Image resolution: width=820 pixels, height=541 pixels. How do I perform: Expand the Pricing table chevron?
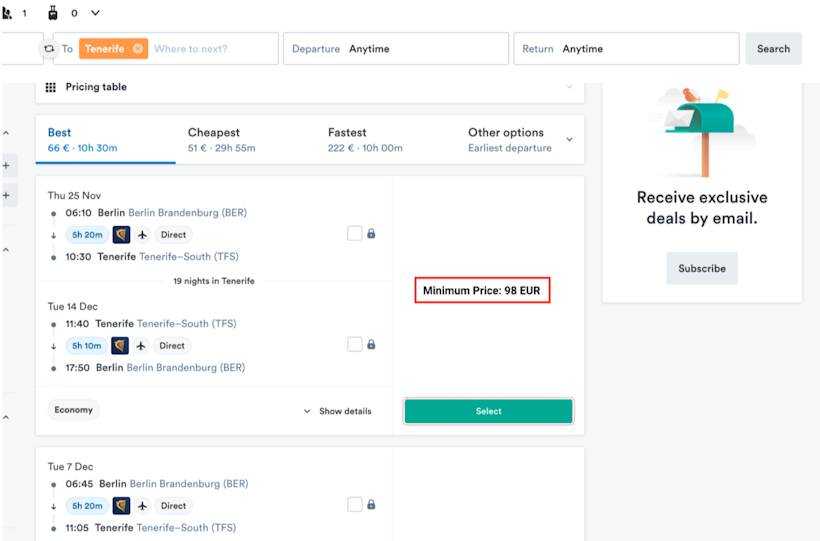570,87
